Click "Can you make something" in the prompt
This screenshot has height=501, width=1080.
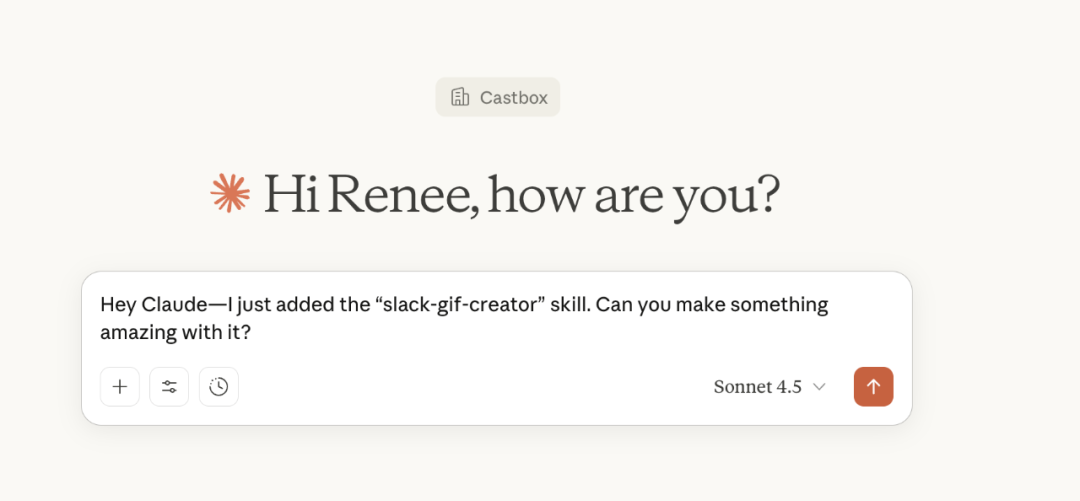[712, 304]
